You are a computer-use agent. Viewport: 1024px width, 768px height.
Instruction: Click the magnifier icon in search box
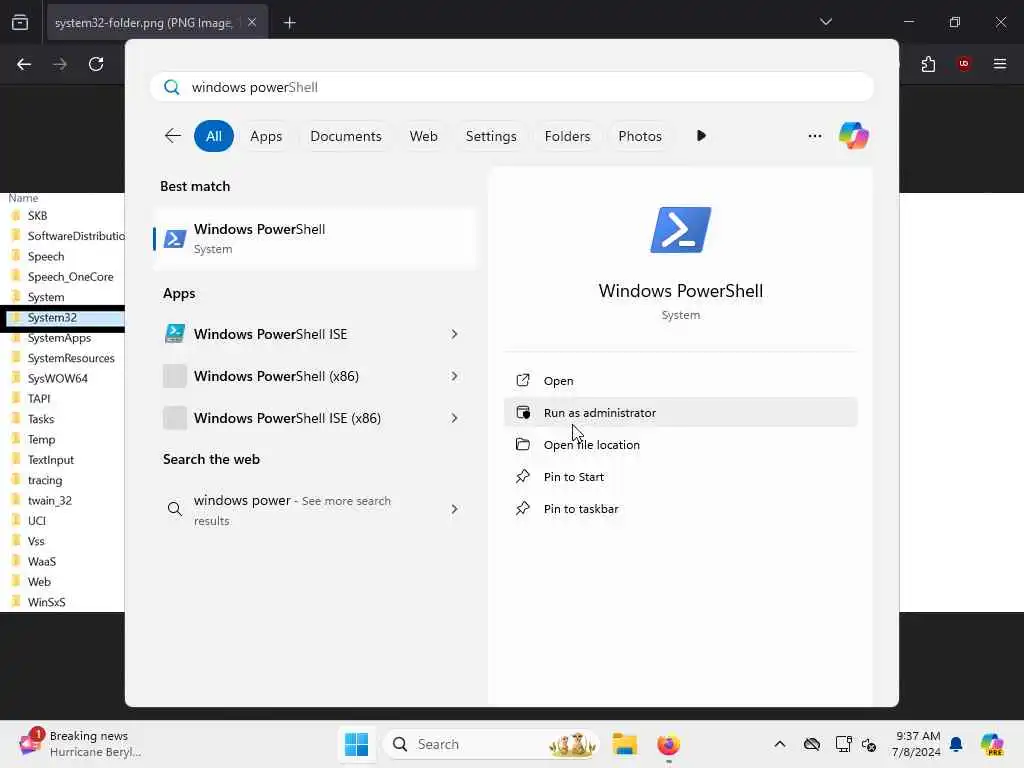click(172, 88)
